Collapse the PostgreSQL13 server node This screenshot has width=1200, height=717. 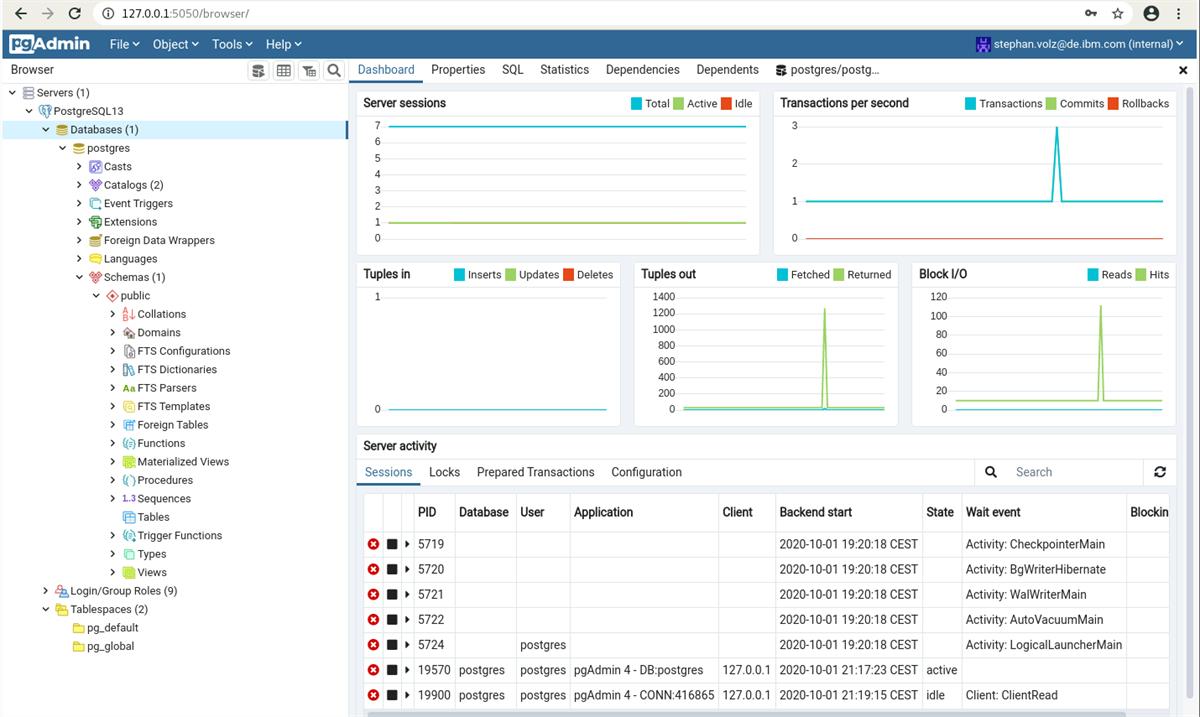tap(29, 111)
